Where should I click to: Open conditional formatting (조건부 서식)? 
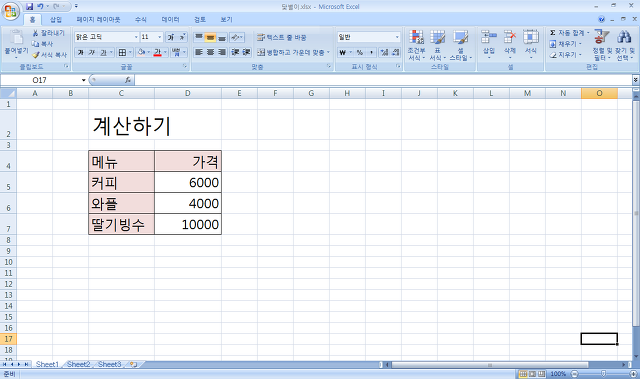pyautogui.click(x=416, y=45)
